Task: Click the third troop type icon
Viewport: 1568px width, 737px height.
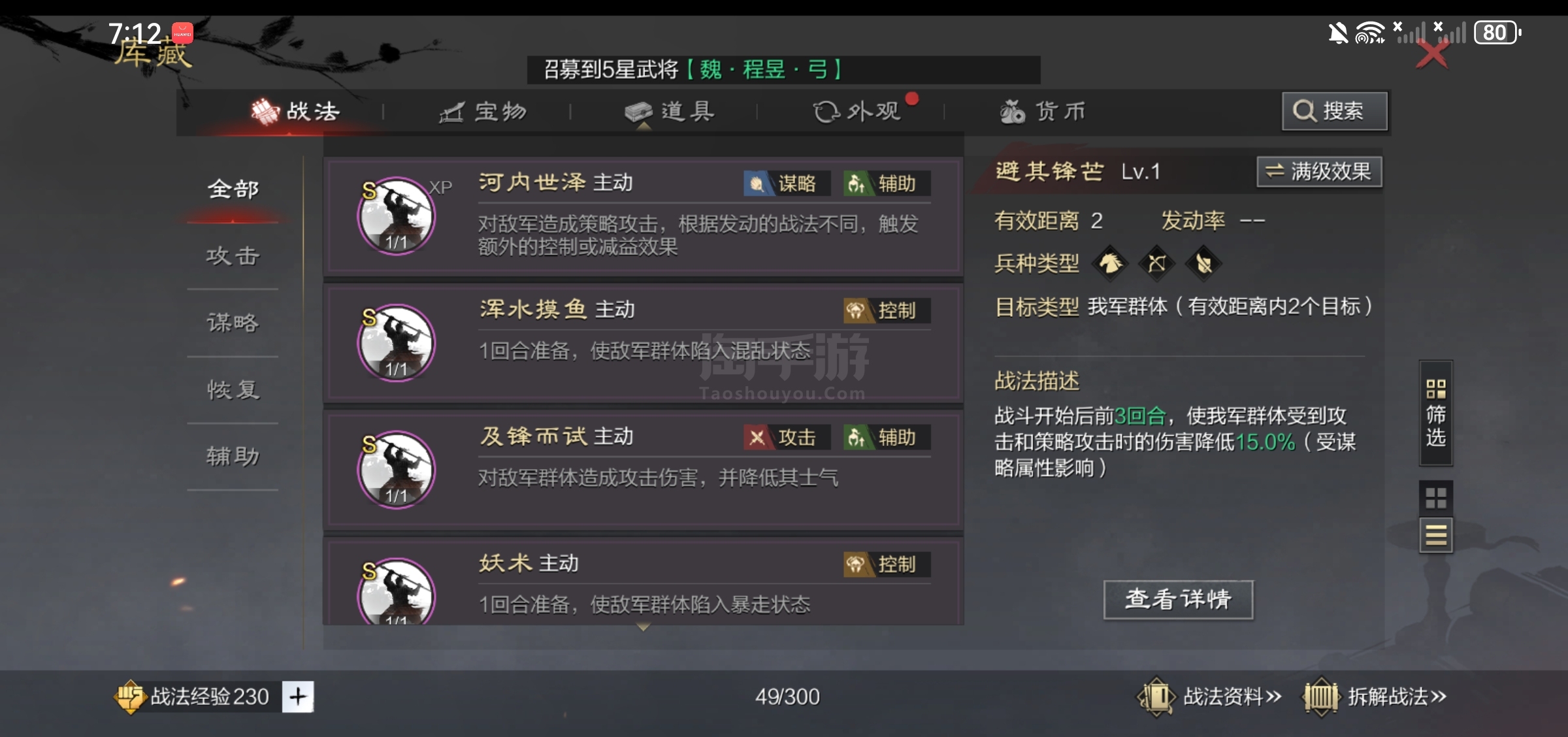Action: [1204, 263]
